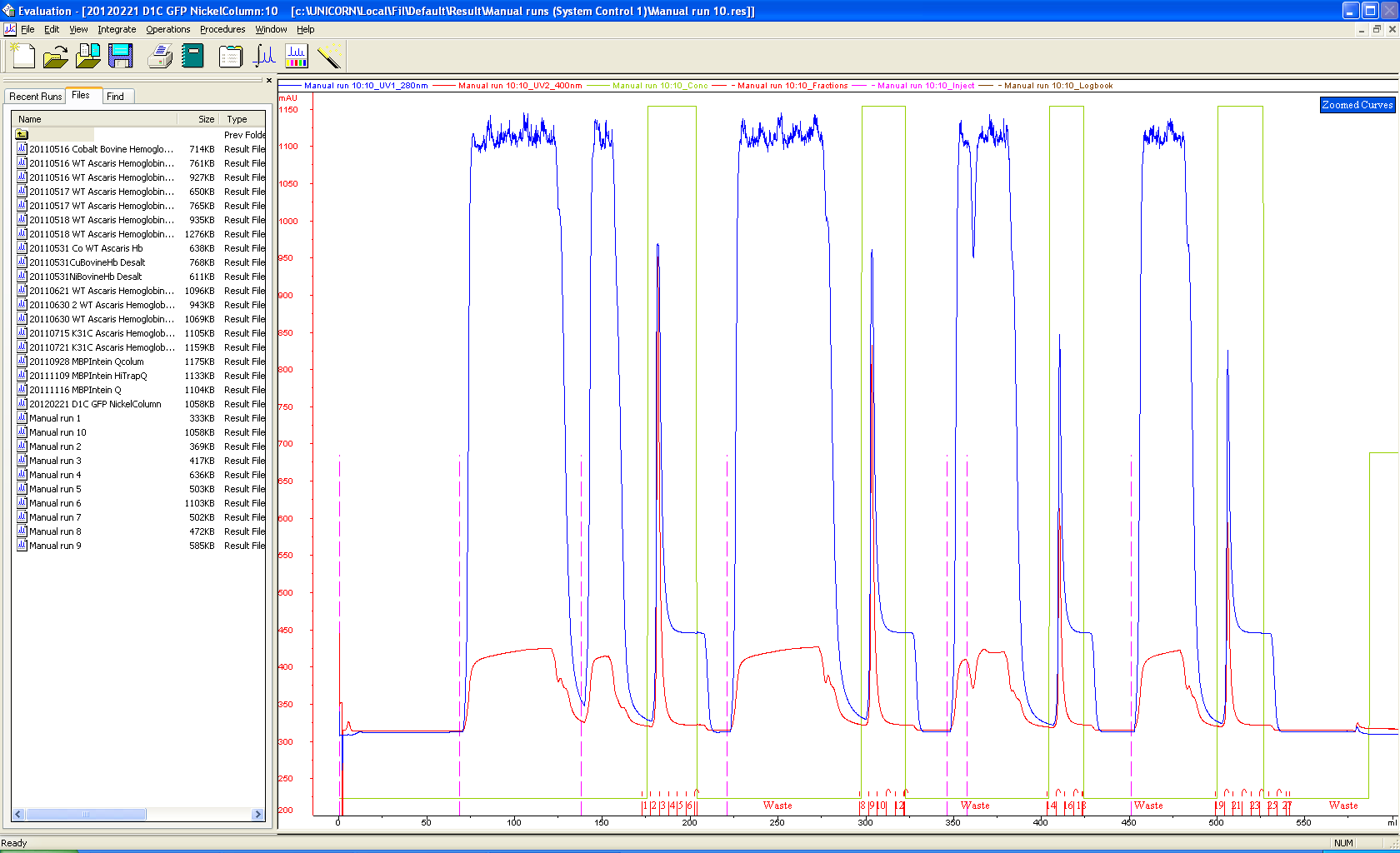The image size is (1400, 853).
Task: Open the teal notebook documentation icon
Action: 192,56
